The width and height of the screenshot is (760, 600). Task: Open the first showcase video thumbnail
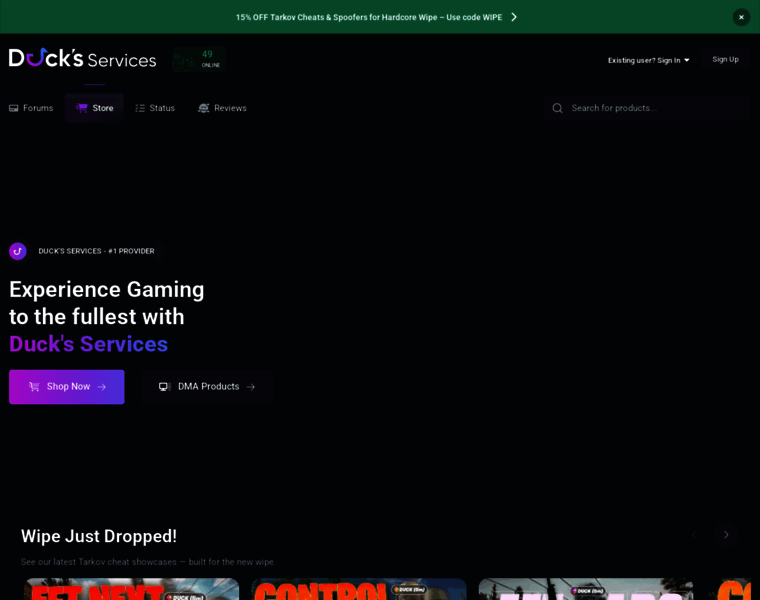pyautogui.click(x=132, y=589)
